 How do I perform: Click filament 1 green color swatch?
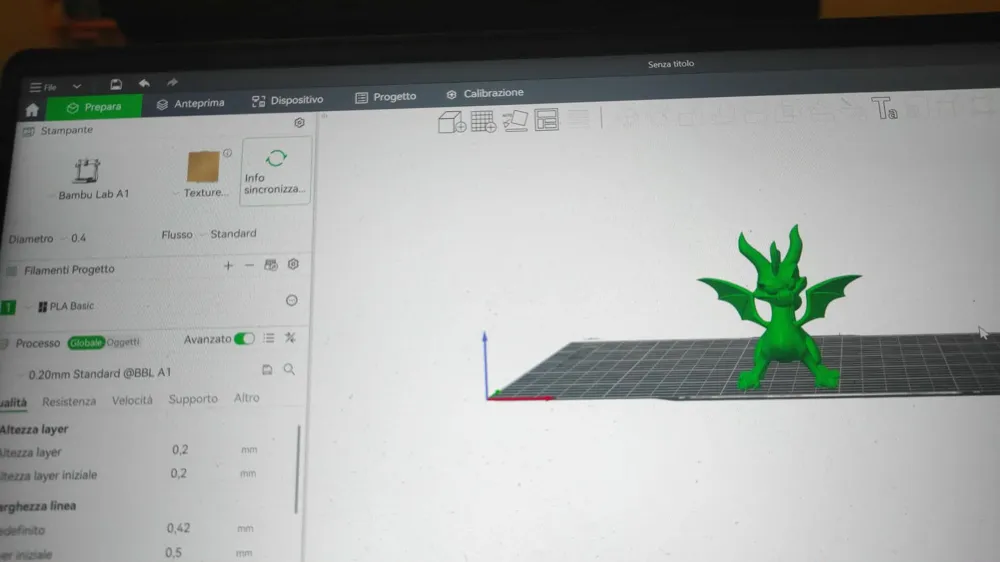(x=8, y=307)
